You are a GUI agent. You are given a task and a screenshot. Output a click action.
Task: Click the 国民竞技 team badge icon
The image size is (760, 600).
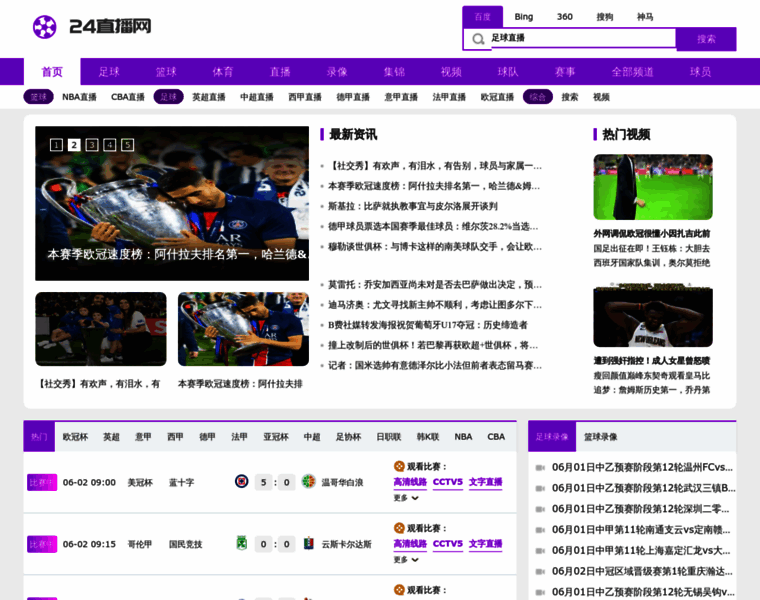[241, 543]
